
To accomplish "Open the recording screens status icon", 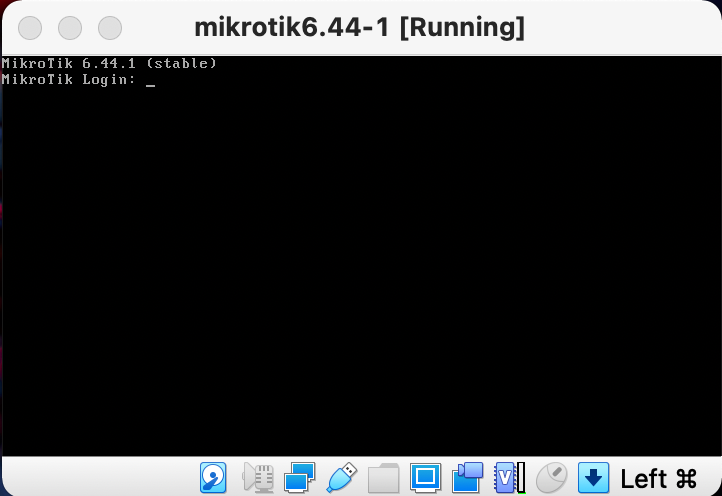I will click(467, 478).
